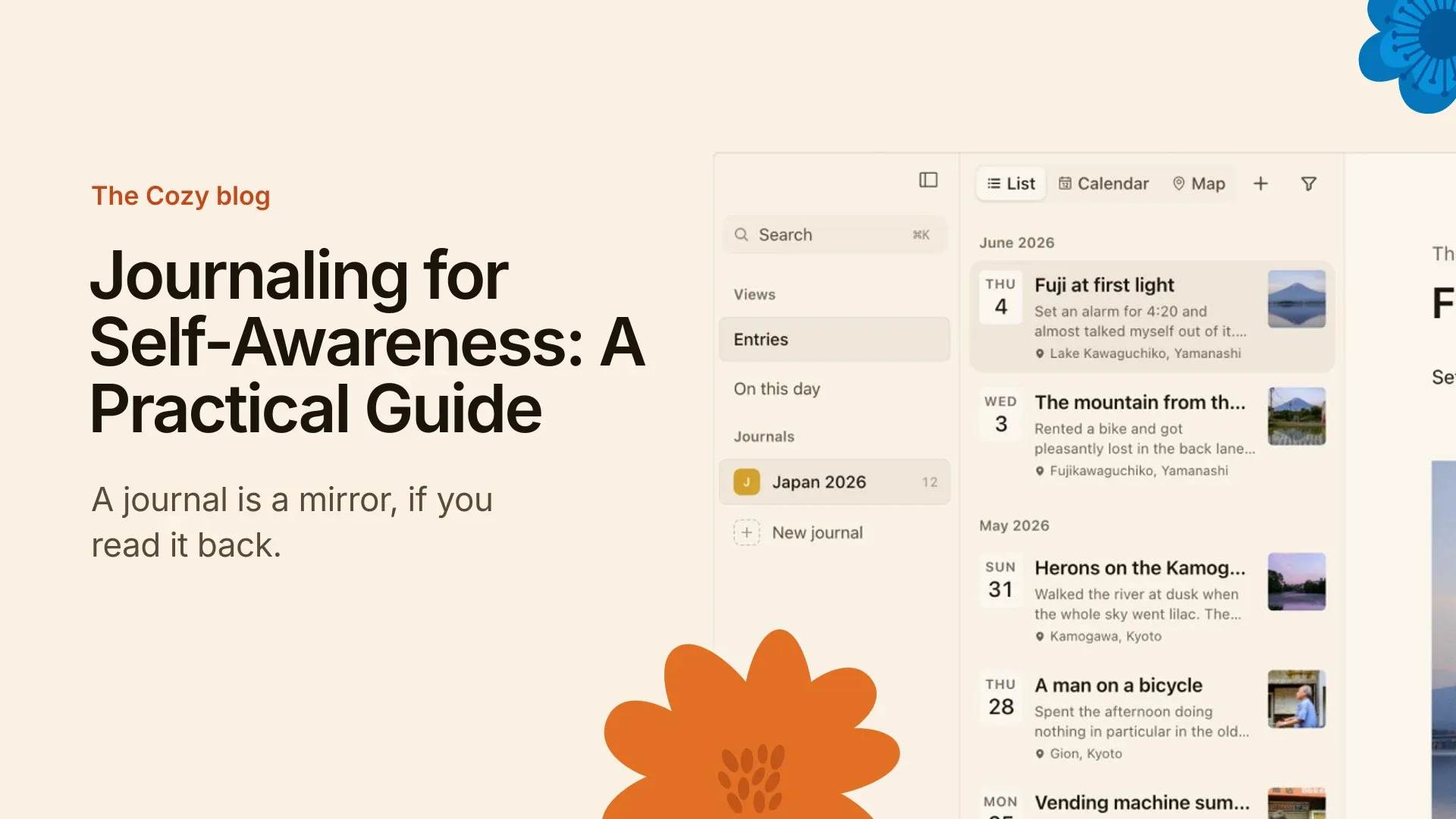
Task: Open the filter funnel icon
Action: point(1309,184)
